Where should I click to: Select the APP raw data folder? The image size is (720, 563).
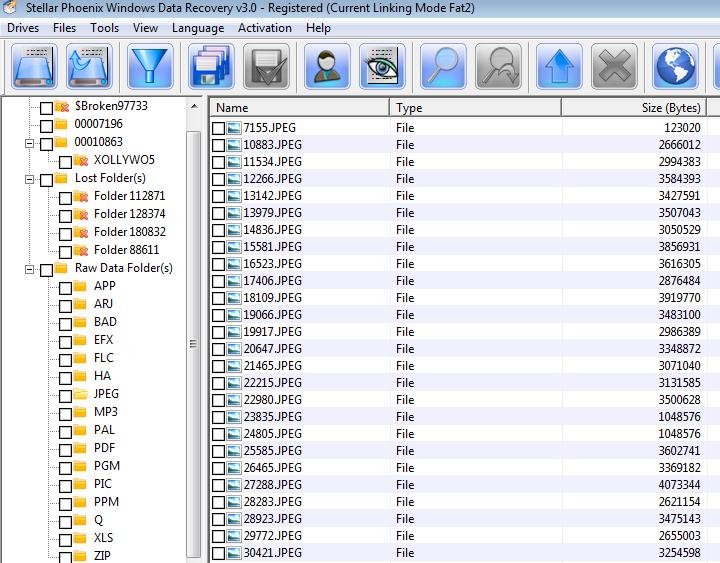(105, 286)
